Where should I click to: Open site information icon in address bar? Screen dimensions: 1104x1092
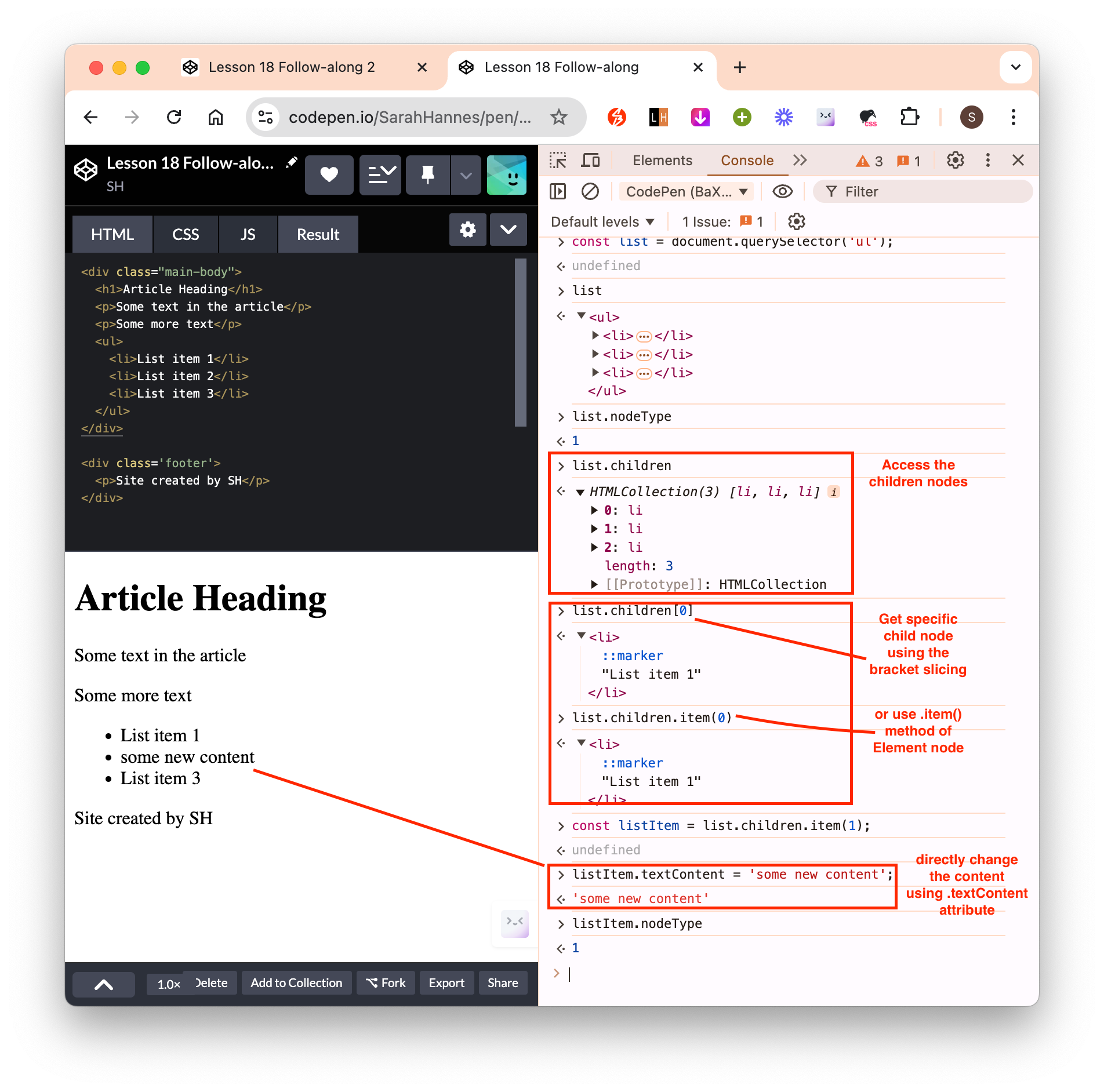(x=266, y=118)
